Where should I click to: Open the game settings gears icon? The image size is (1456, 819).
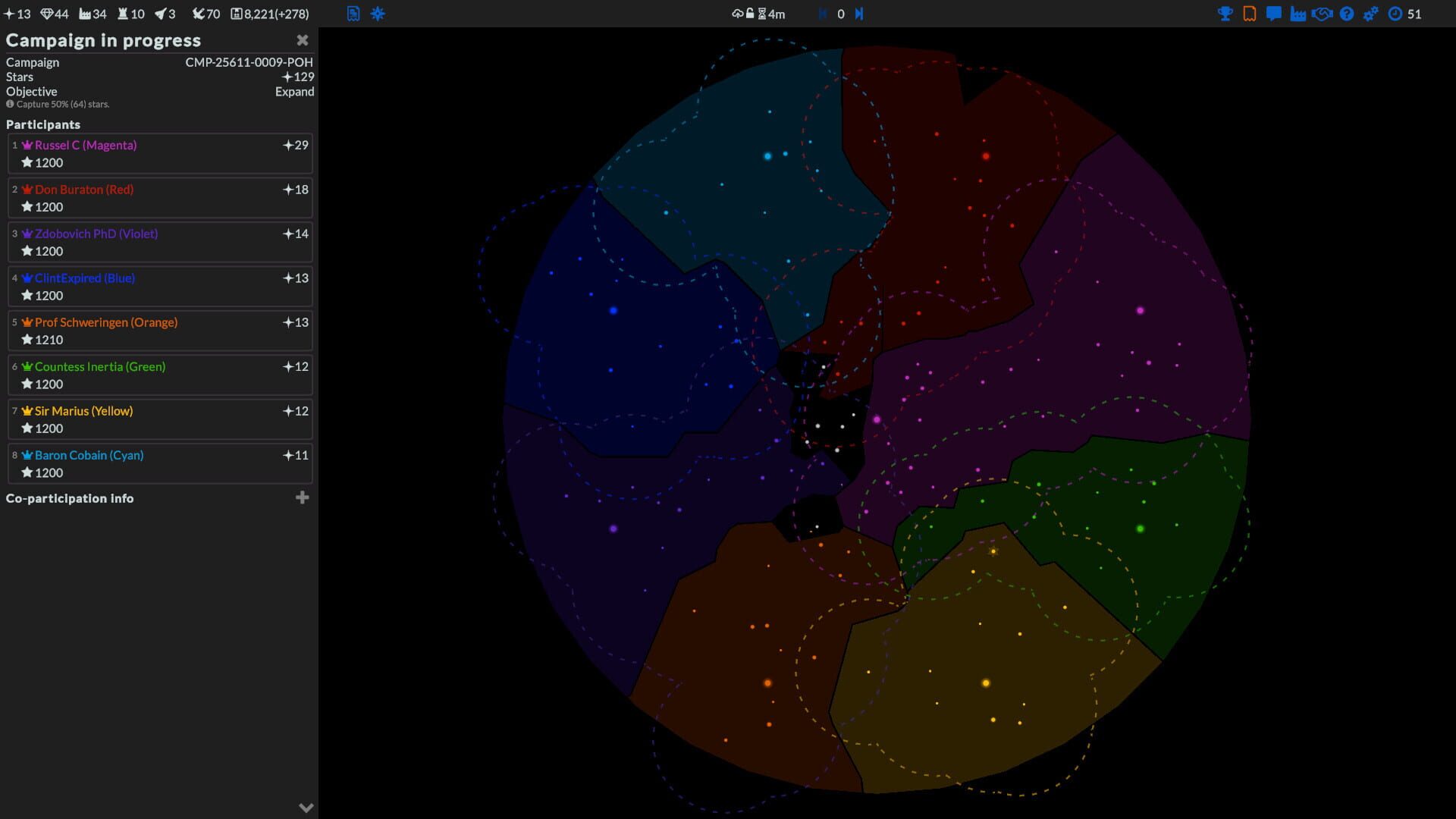pos(1372,13)
